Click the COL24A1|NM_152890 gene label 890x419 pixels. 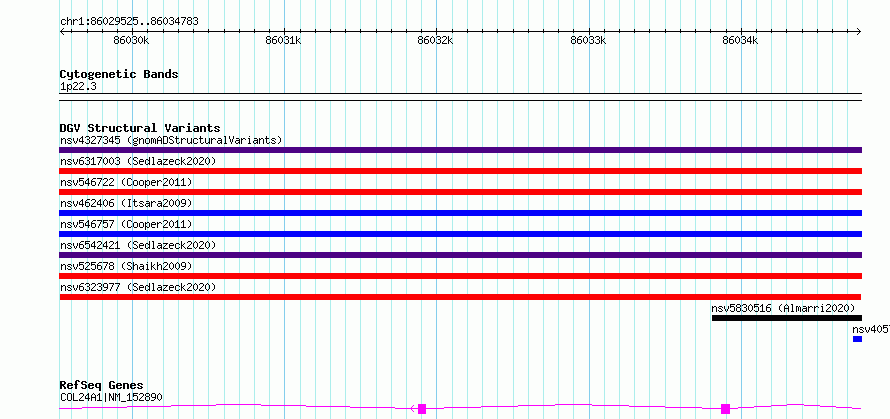[111, 397]
